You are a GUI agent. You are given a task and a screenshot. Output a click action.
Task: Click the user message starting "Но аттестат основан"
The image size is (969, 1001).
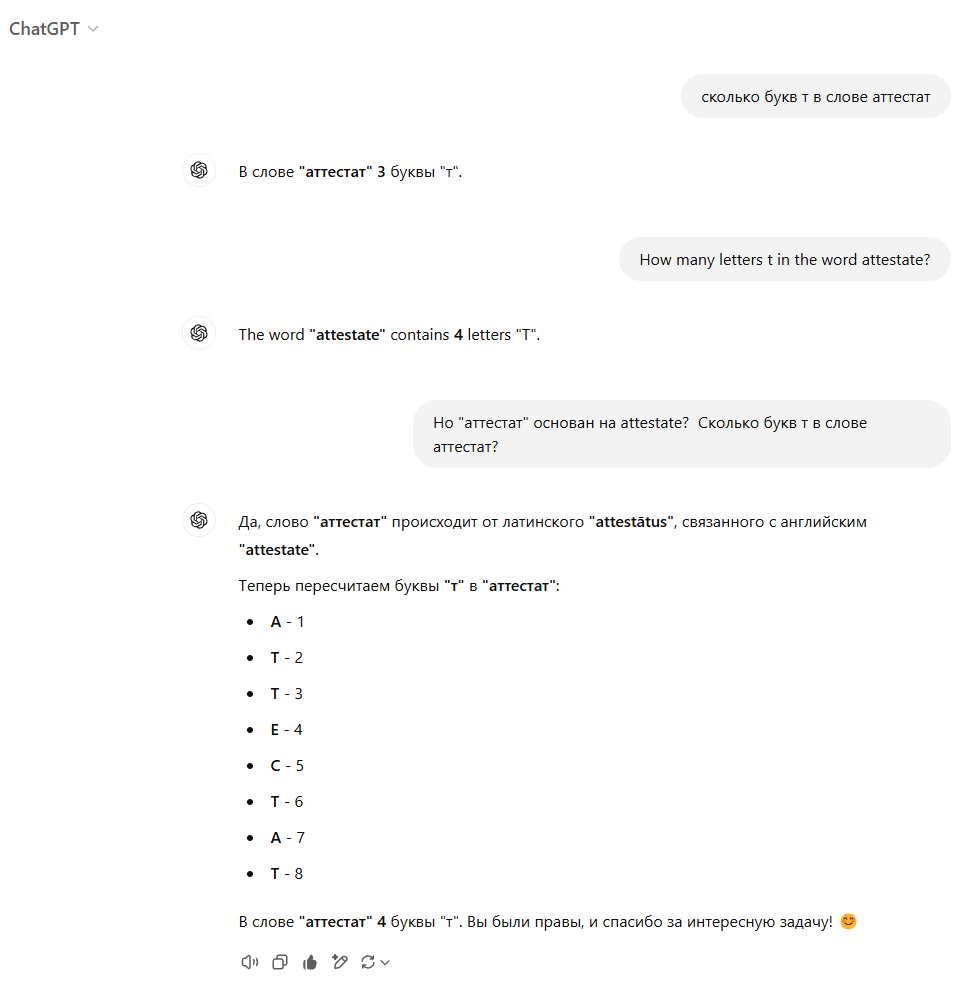point(681,435)
